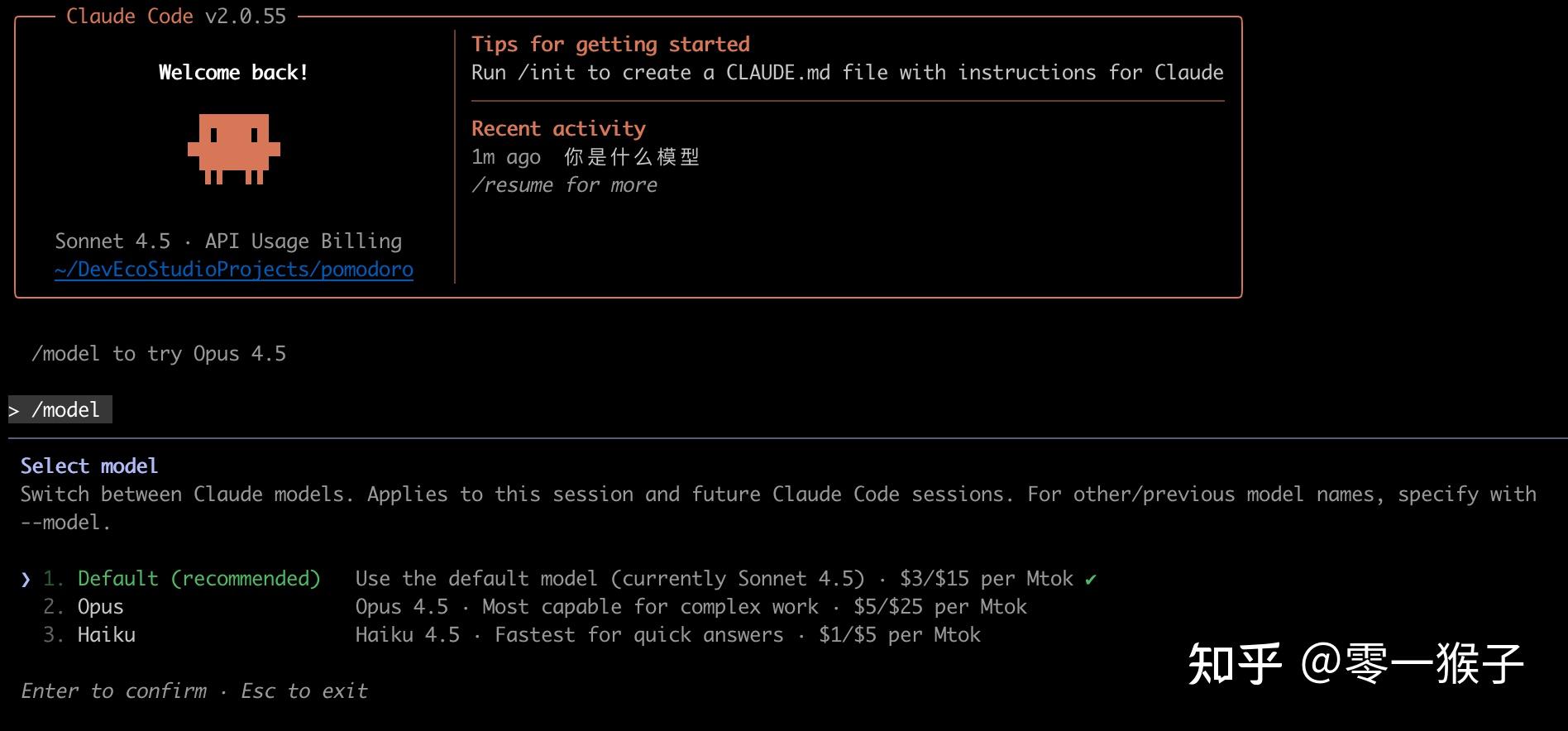This screenshot has width=1568, height=731.
Task: Click the /resume for more hint
Action: coord(565,185)
